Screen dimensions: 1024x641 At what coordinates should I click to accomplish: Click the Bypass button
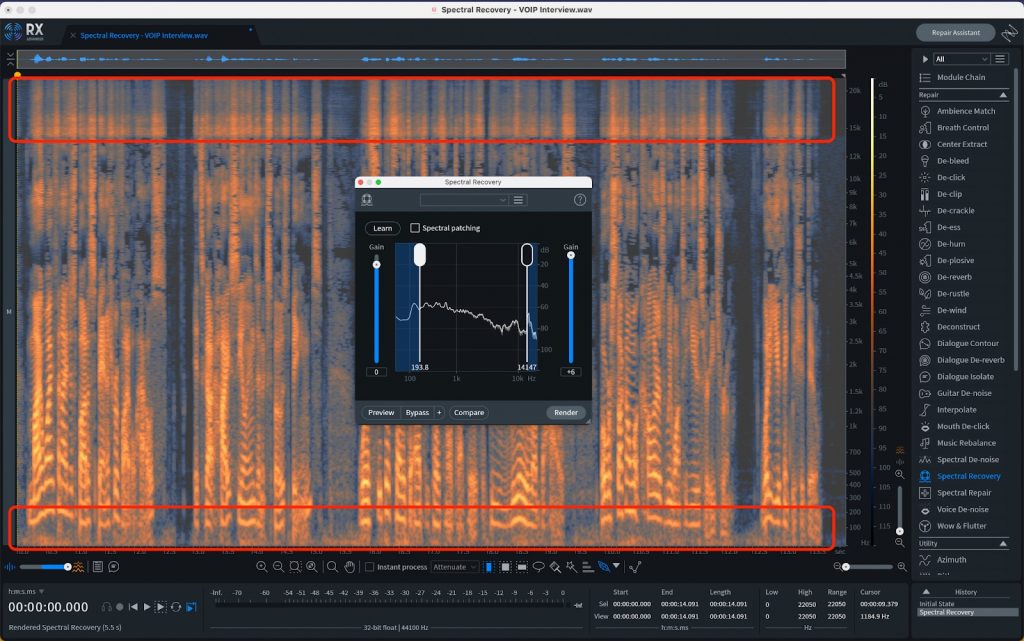[417, 413]
